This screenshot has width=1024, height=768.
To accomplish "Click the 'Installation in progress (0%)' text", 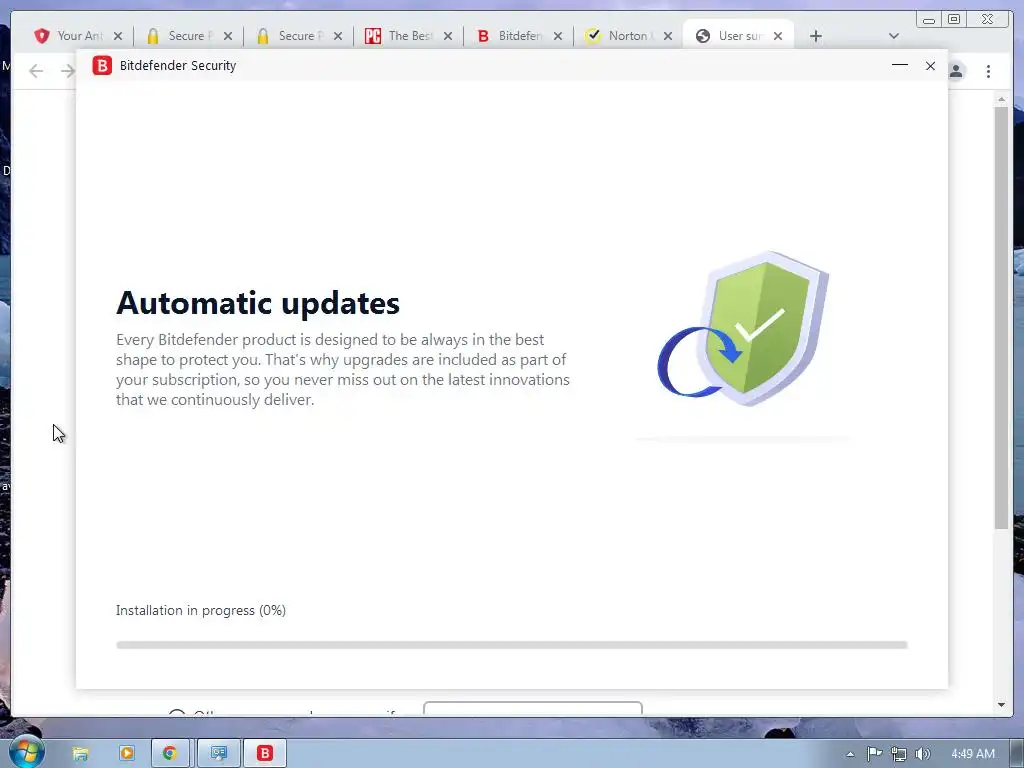I will point(200,610).
